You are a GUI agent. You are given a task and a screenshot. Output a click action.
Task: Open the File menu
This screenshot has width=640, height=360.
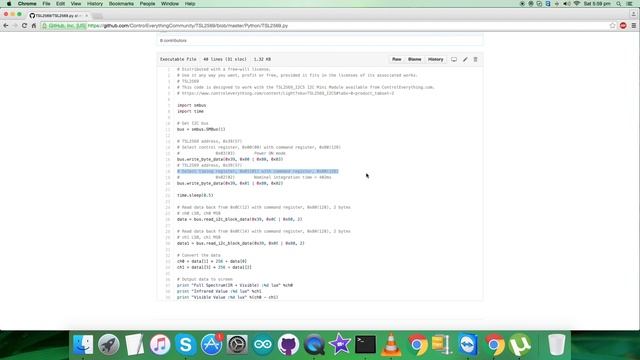47,4
